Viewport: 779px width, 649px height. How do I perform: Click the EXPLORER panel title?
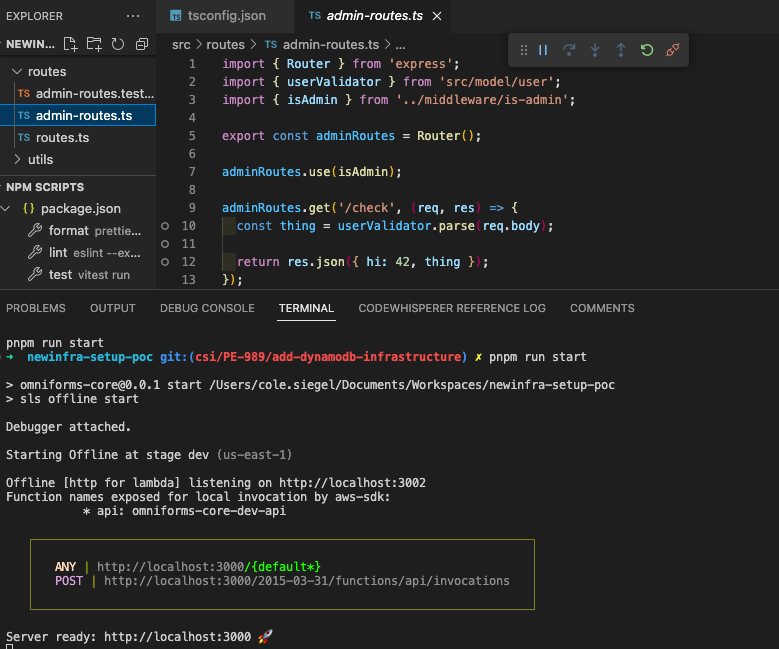pyautogui.click(x=34, y=16)
